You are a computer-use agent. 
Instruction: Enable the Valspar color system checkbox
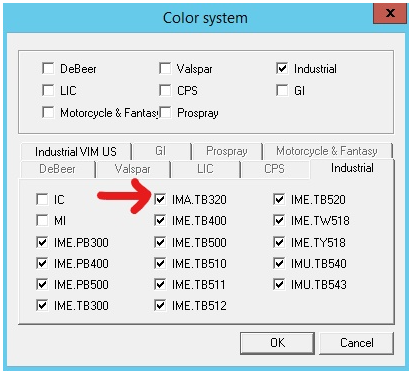165,69
